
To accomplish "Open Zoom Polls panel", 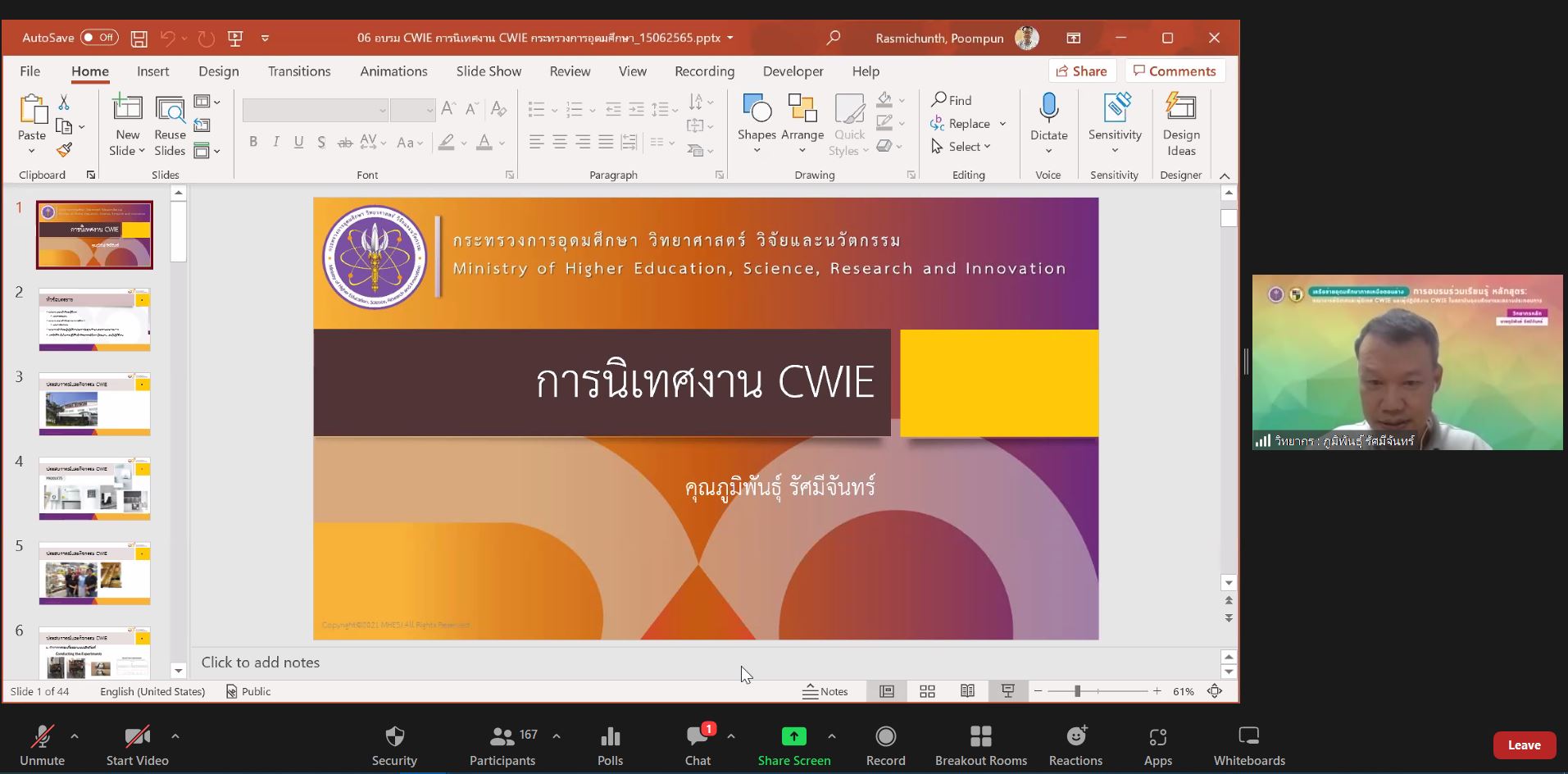I will pyautogui.click(x=610, y=746).
